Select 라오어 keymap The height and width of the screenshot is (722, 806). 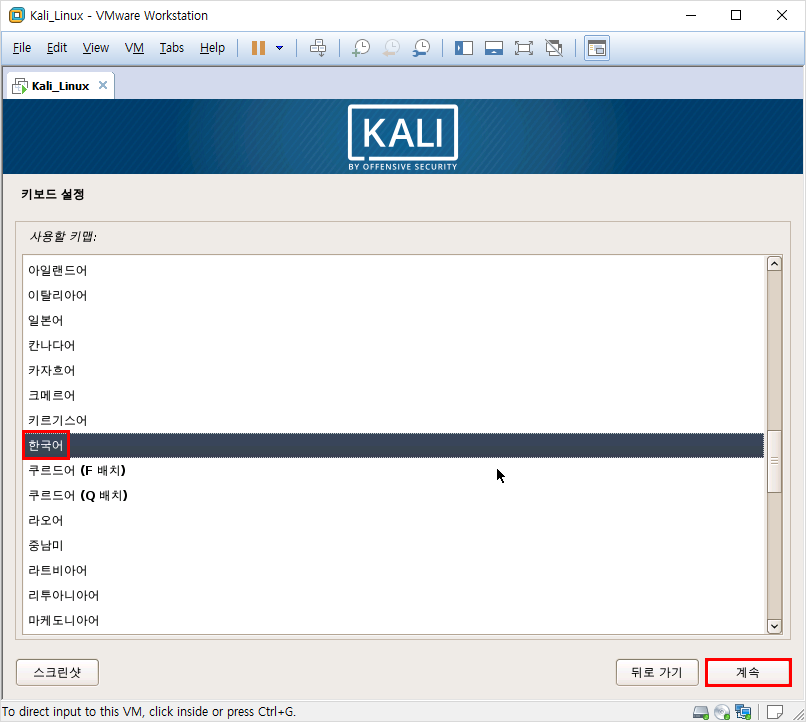coord(393,521)
